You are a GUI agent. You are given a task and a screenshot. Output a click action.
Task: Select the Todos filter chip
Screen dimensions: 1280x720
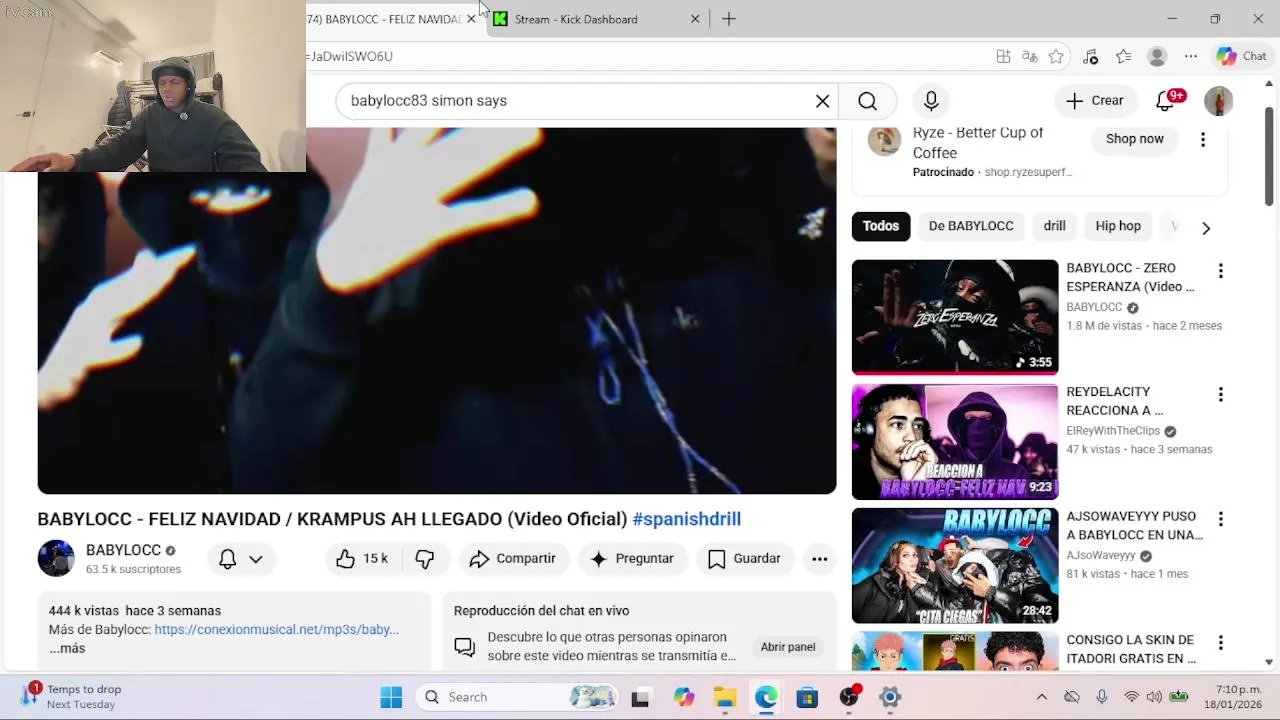(881, 226)
